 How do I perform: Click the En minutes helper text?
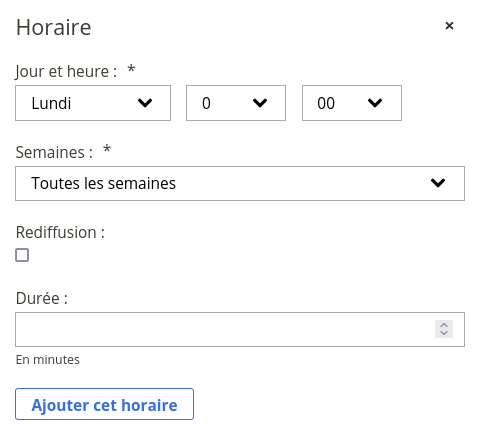point(48,360)
